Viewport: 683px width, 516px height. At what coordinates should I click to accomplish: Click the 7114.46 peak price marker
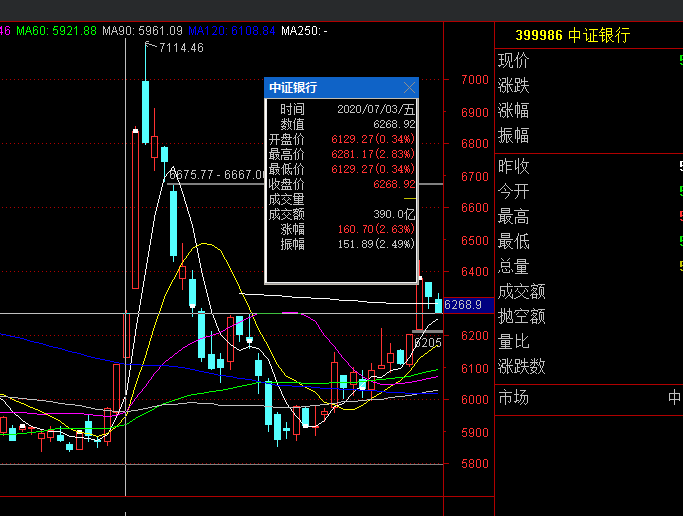click(180, 48)
